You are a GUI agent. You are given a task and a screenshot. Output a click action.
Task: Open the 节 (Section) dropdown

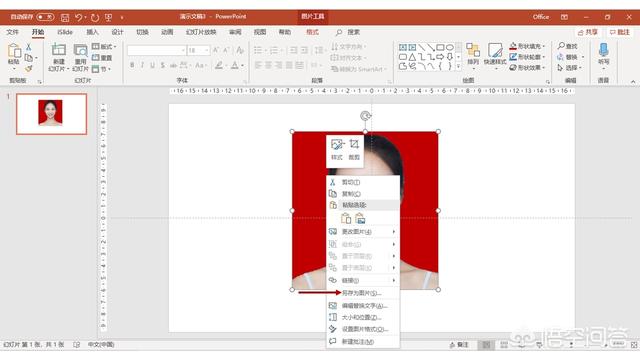101,69
